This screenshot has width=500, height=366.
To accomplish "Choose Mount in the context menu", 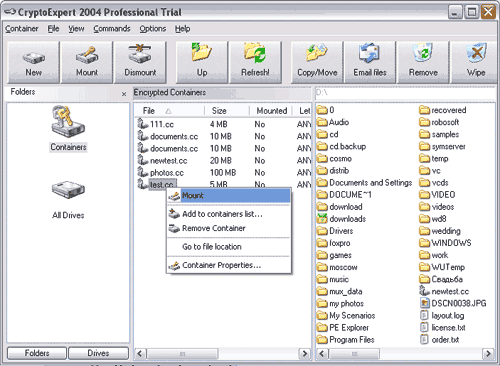I will pyautogui.click(x=229, y=195).
